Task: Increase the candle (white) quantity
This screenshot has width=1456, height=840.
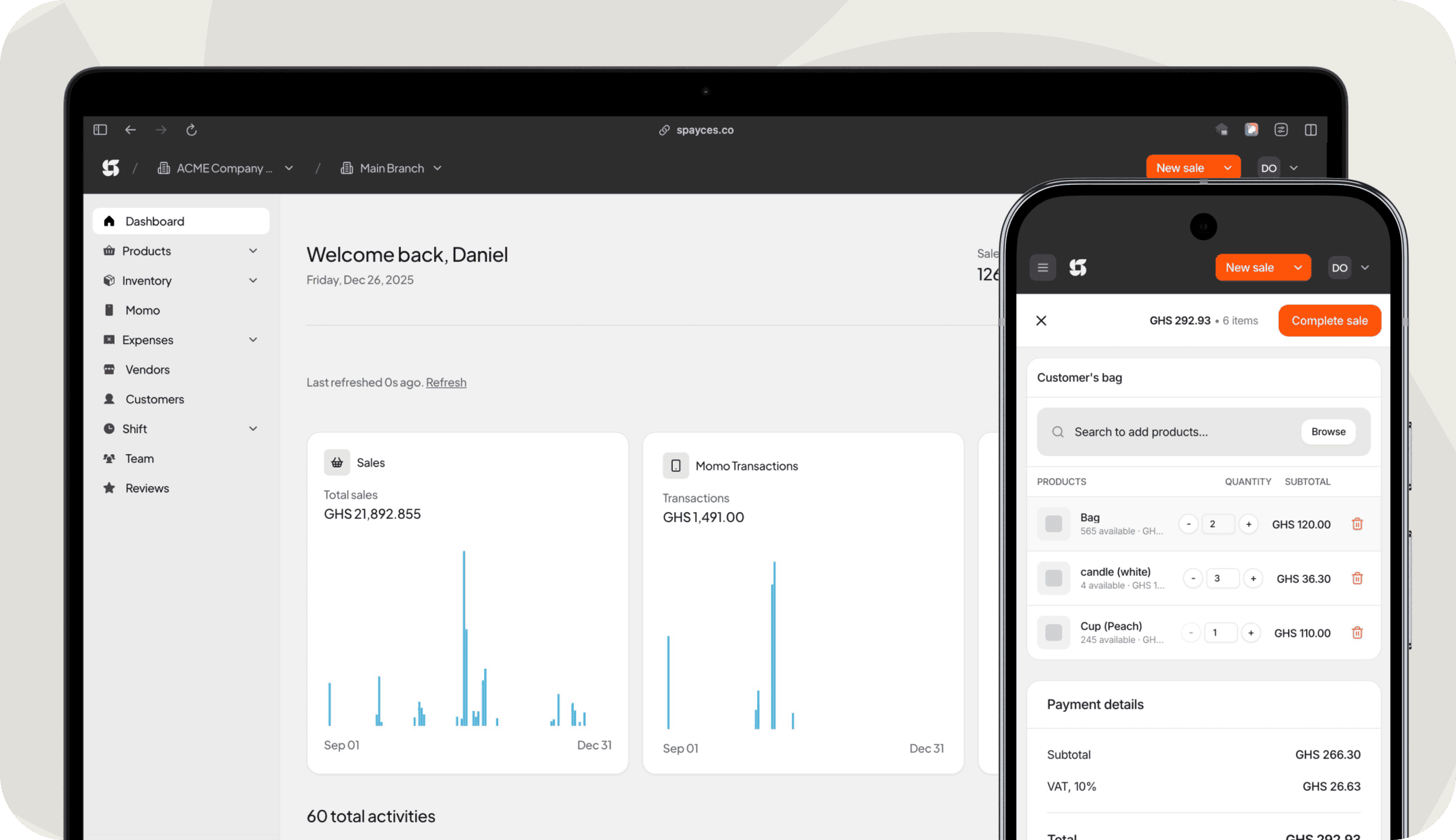Action: [x=1253, y=578]
